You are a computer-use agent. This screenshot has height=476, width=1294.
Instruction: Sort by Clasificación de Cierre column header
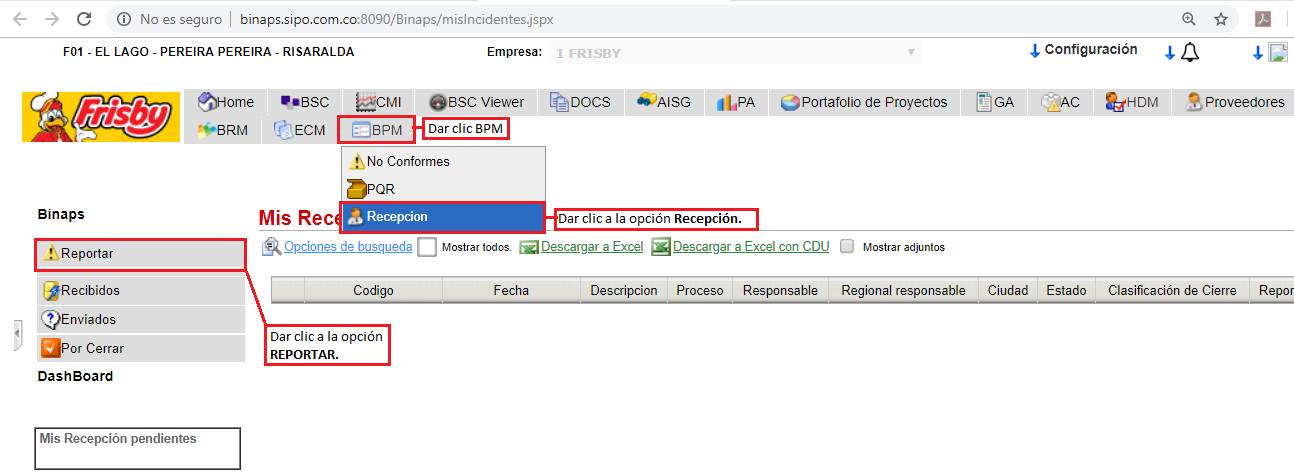tap(1173, 290)
